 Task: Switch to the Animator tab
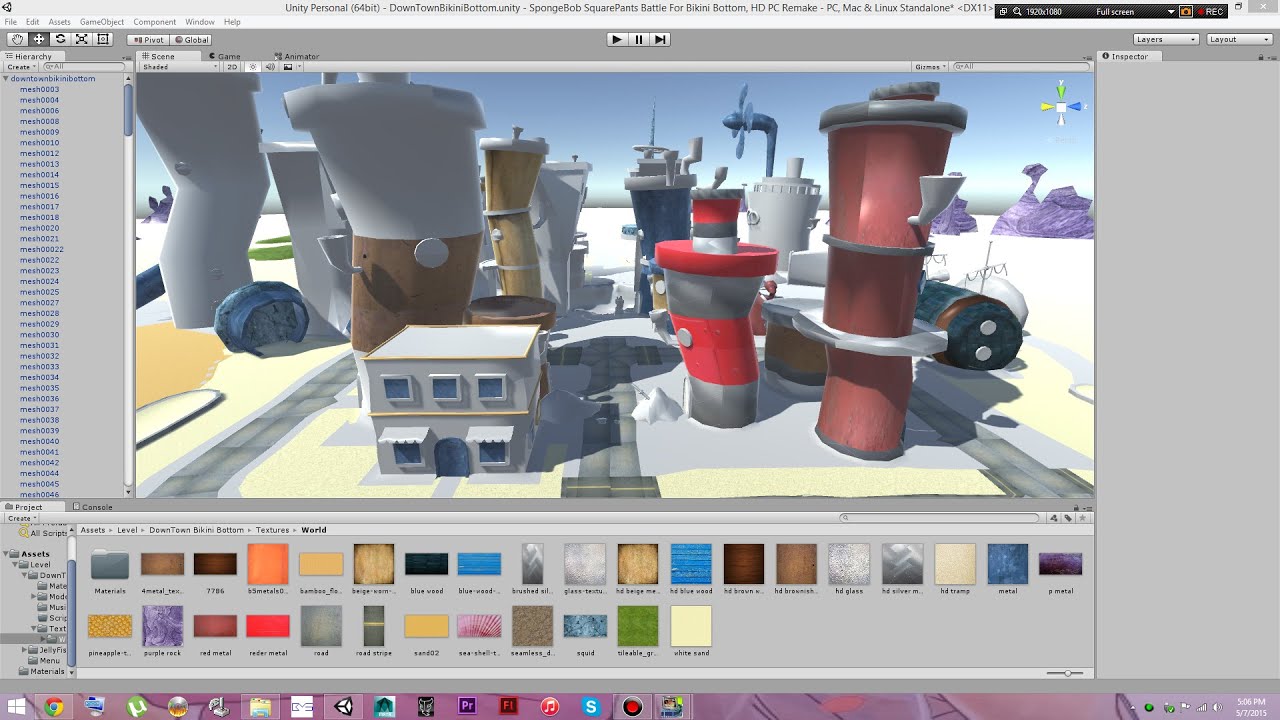click(296, 56)
